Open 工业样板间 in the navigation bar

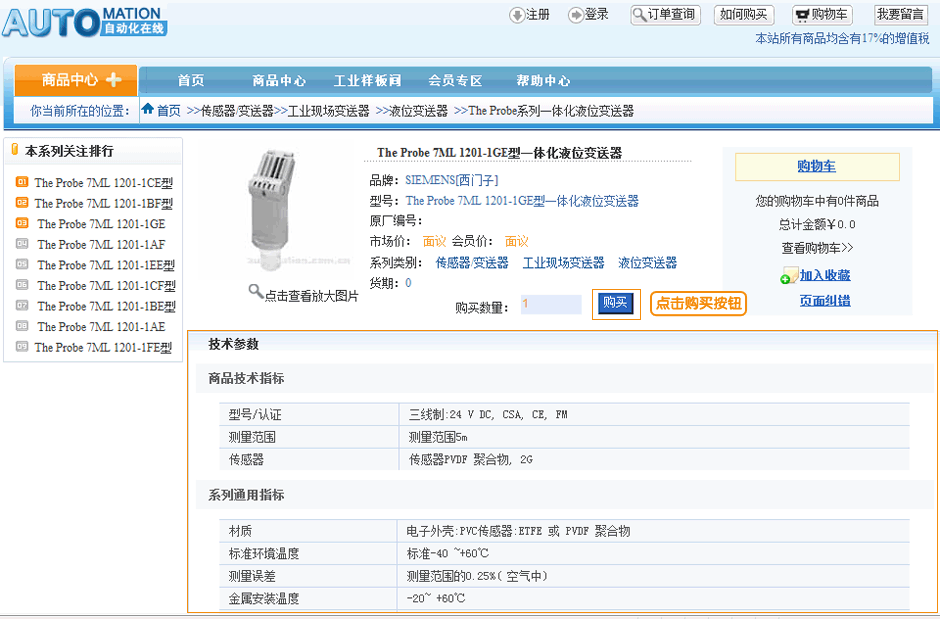coord(367,80)
